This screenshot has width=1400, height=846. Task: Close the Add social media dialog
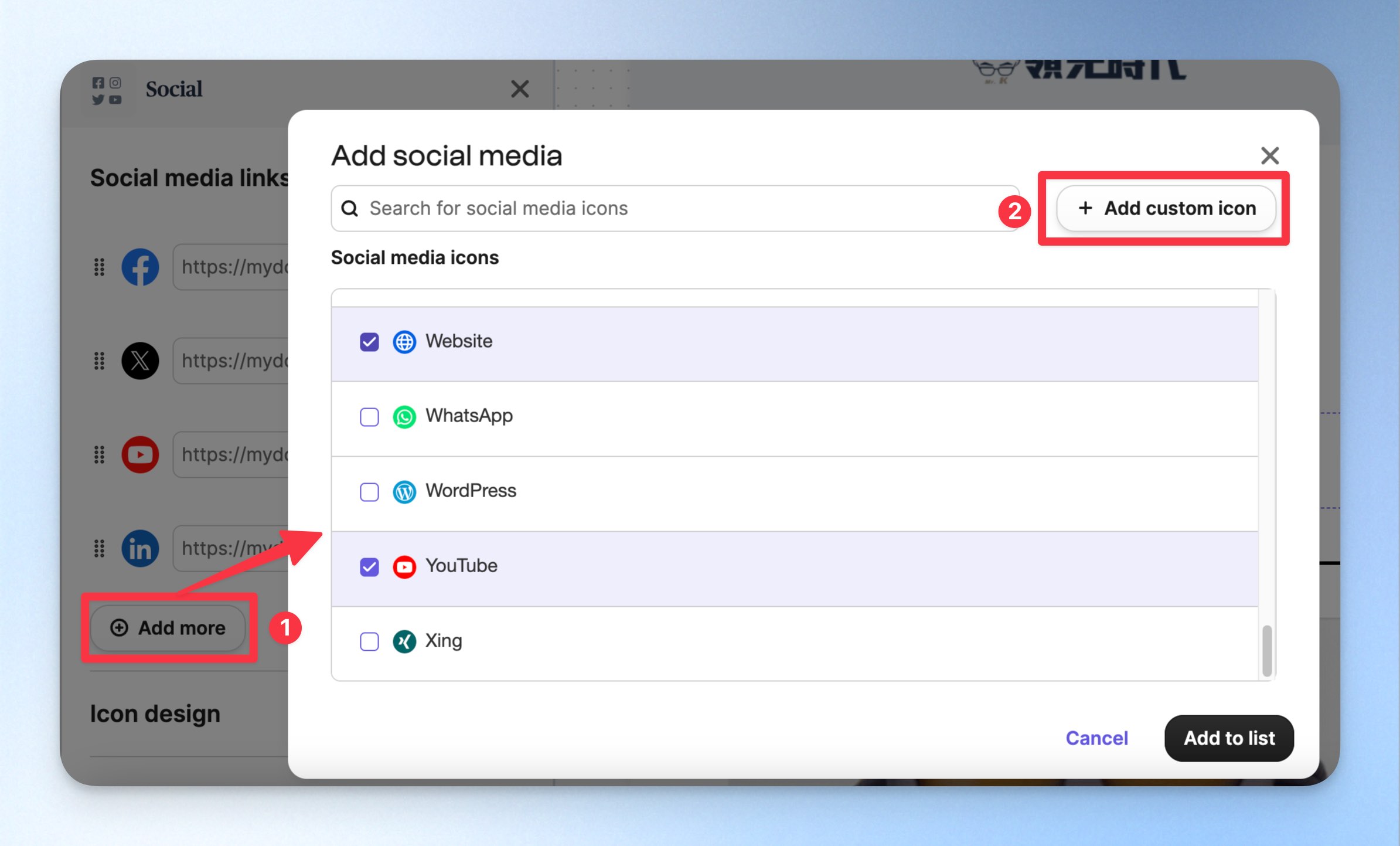1270,155
